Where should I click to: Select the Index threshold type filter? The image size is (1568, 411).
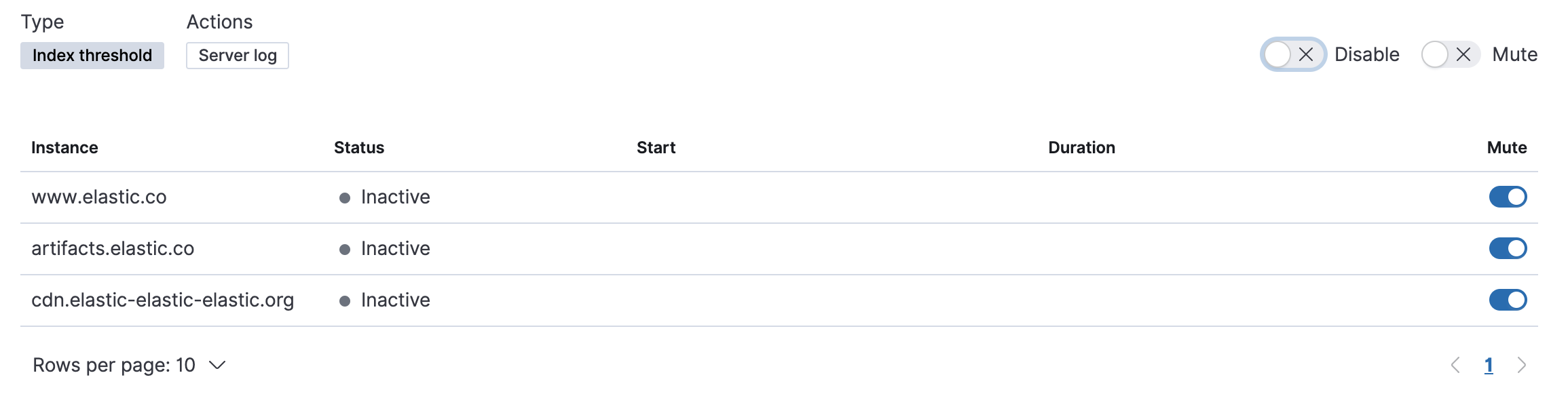point(92,55)
